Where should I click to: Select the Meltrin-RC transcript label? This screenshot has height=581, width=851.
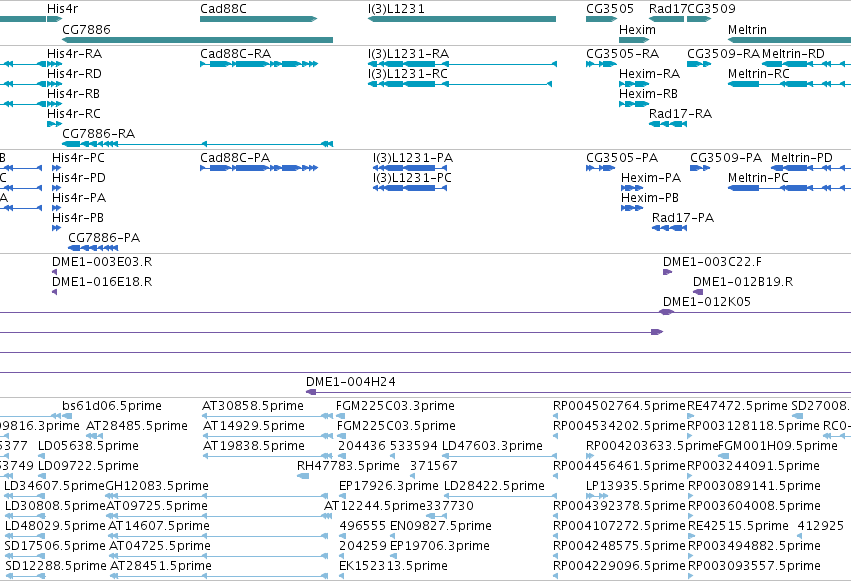pos(758,74)
